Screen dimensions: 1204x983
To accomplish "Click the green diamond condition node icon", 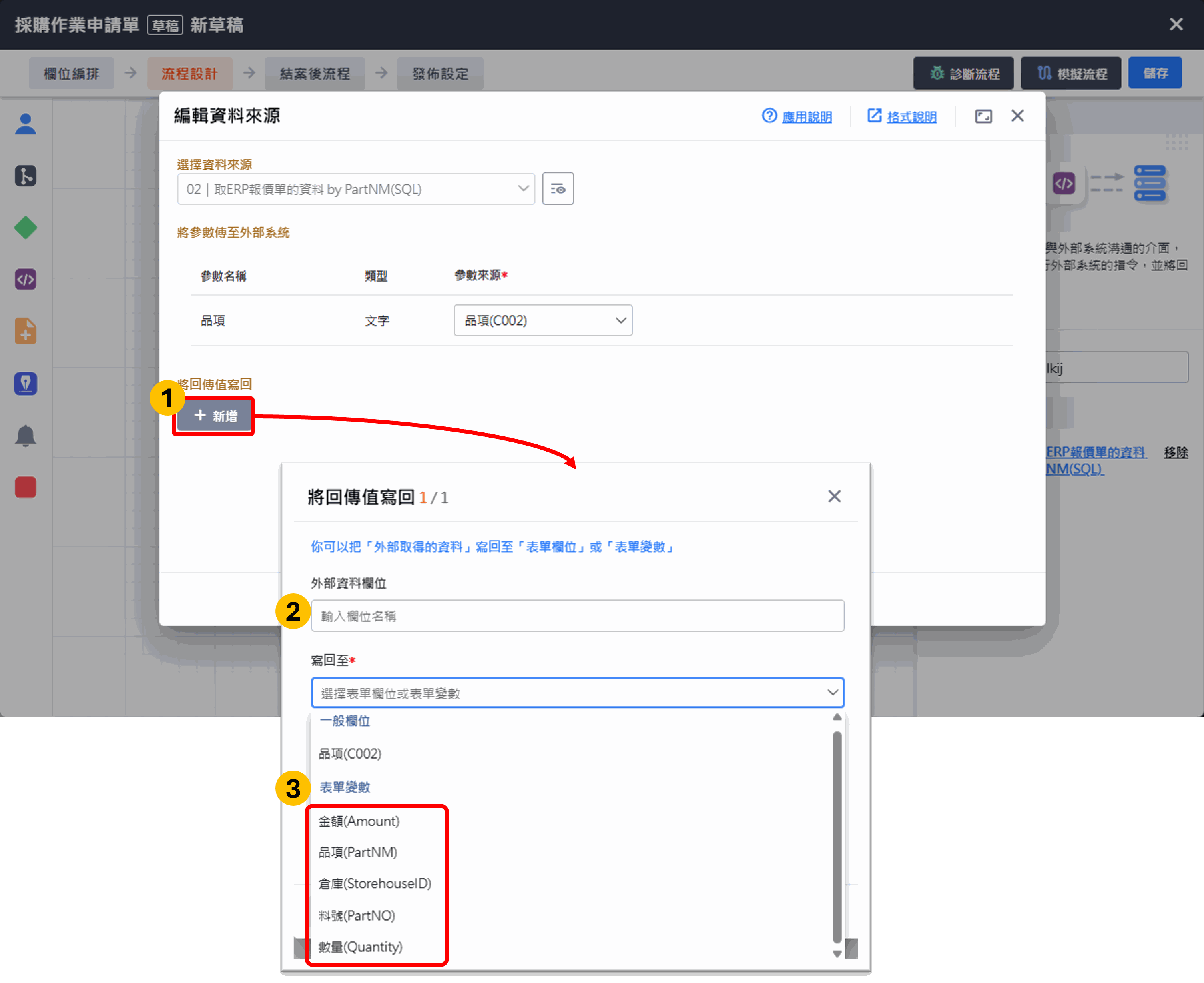I will click(x=25, y=228).
